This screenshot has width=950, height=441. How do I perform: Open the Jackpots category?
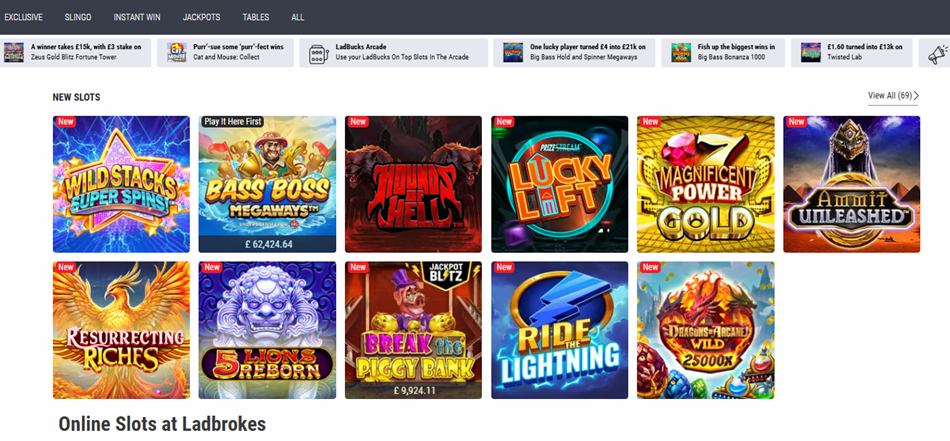point(202,17)
